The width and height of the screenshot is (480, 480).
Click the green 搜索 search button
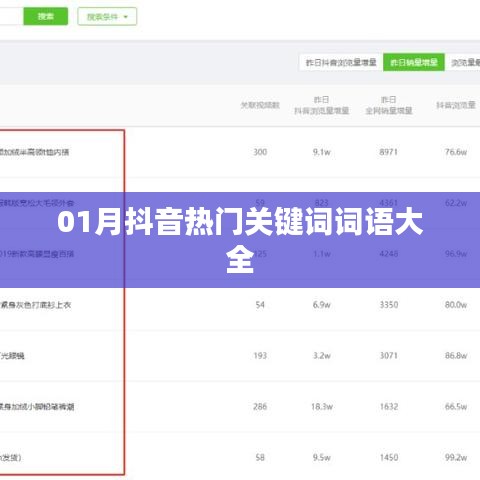pos(46,16)
